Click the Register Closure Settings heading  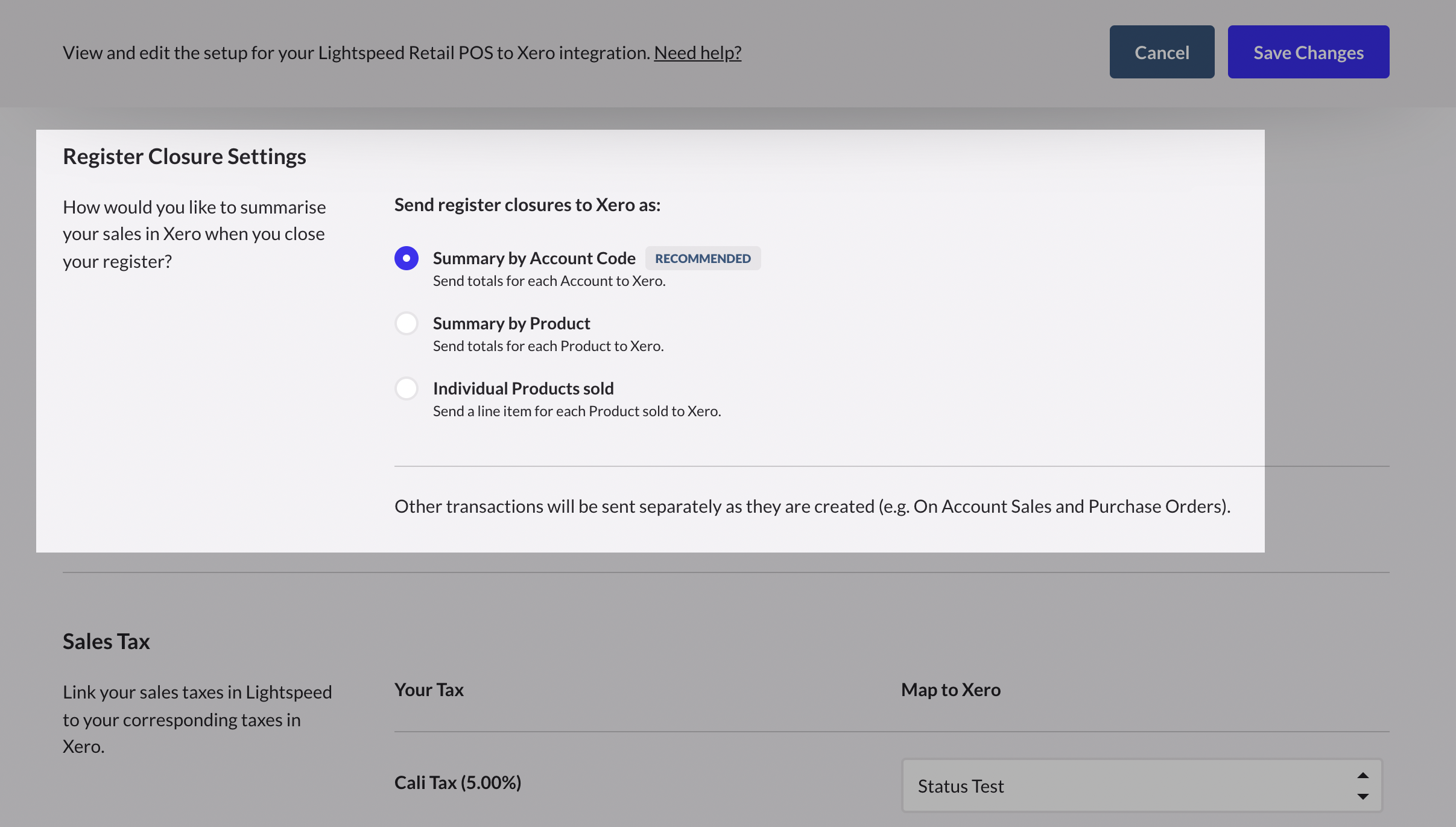pyautogui.click(x=185, y=156)
